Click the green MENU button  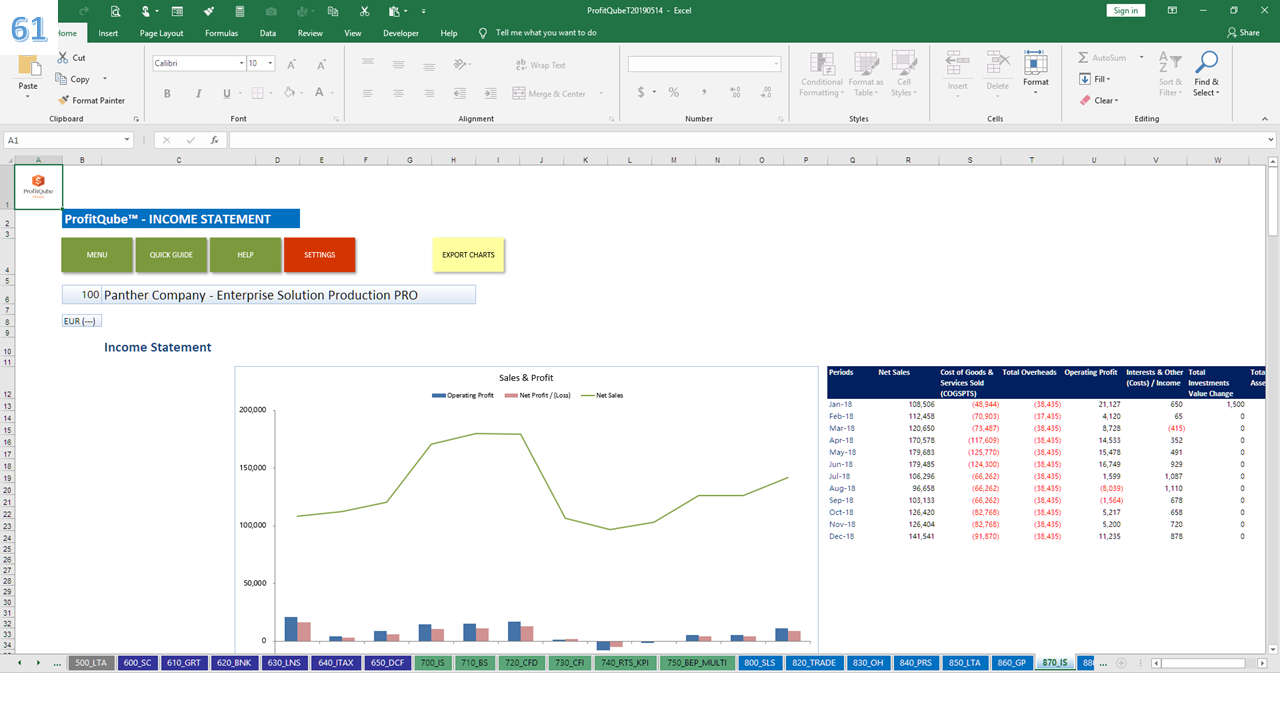(97, 255)
